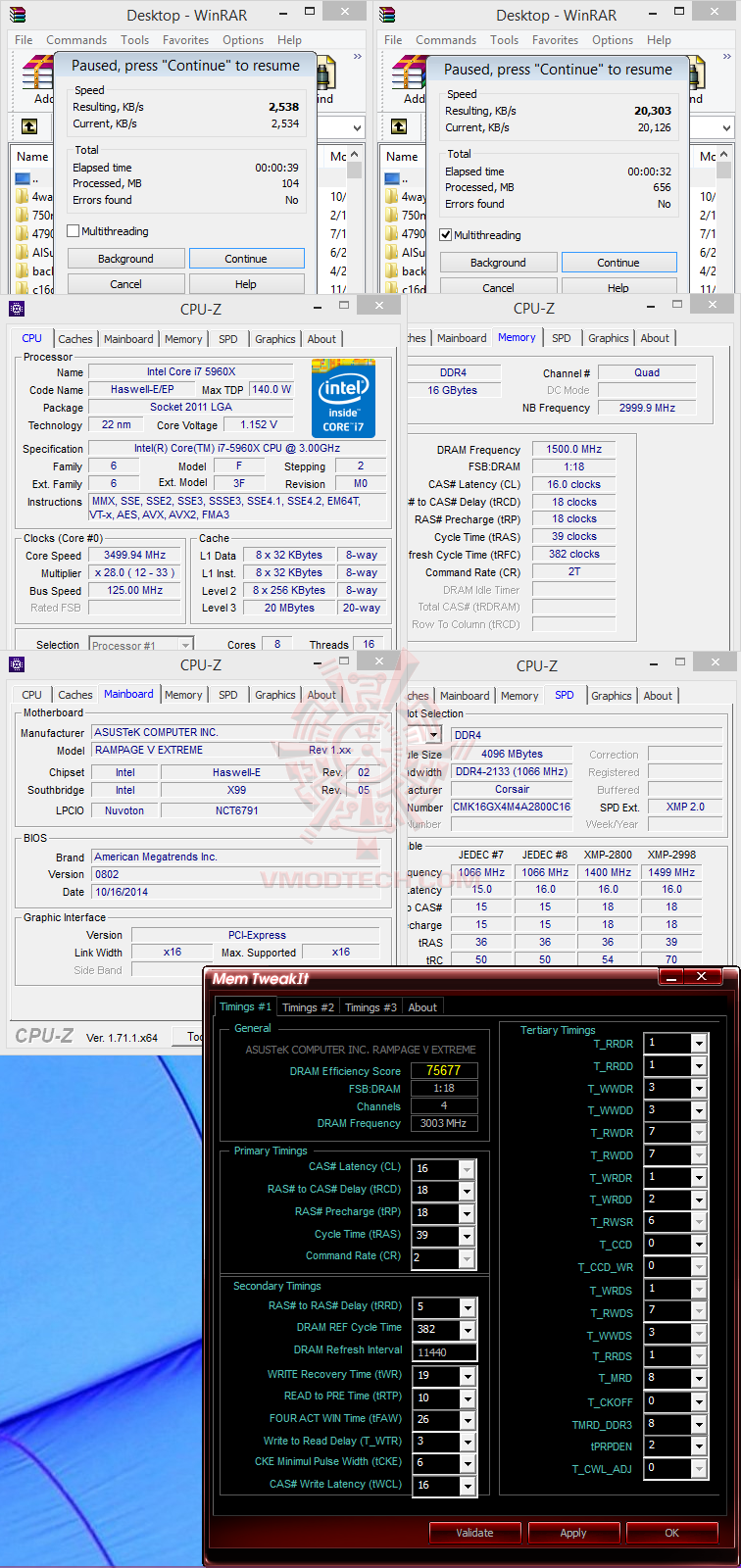Click Background in right WinRAR dialog

point(498,263)
